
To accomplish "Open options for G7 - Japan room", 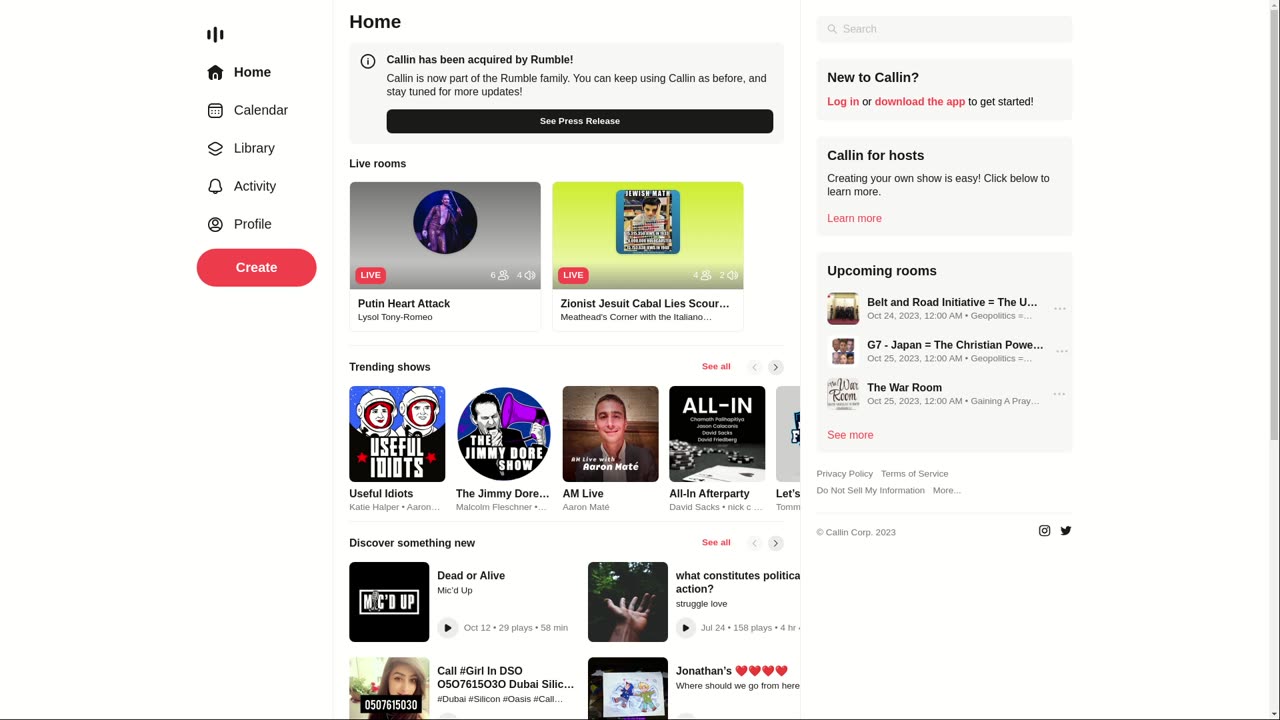I will pos(1060,351).
